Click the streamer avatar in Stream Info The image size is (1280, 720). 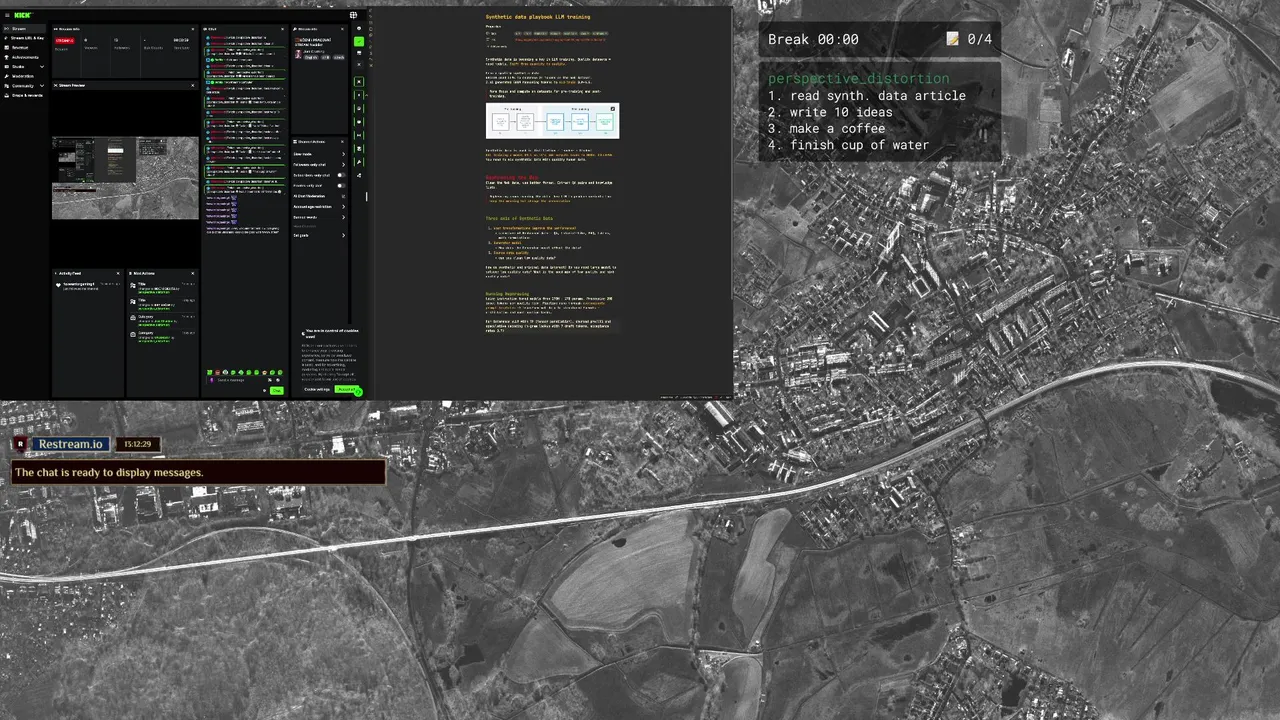[x=298, y=54]
